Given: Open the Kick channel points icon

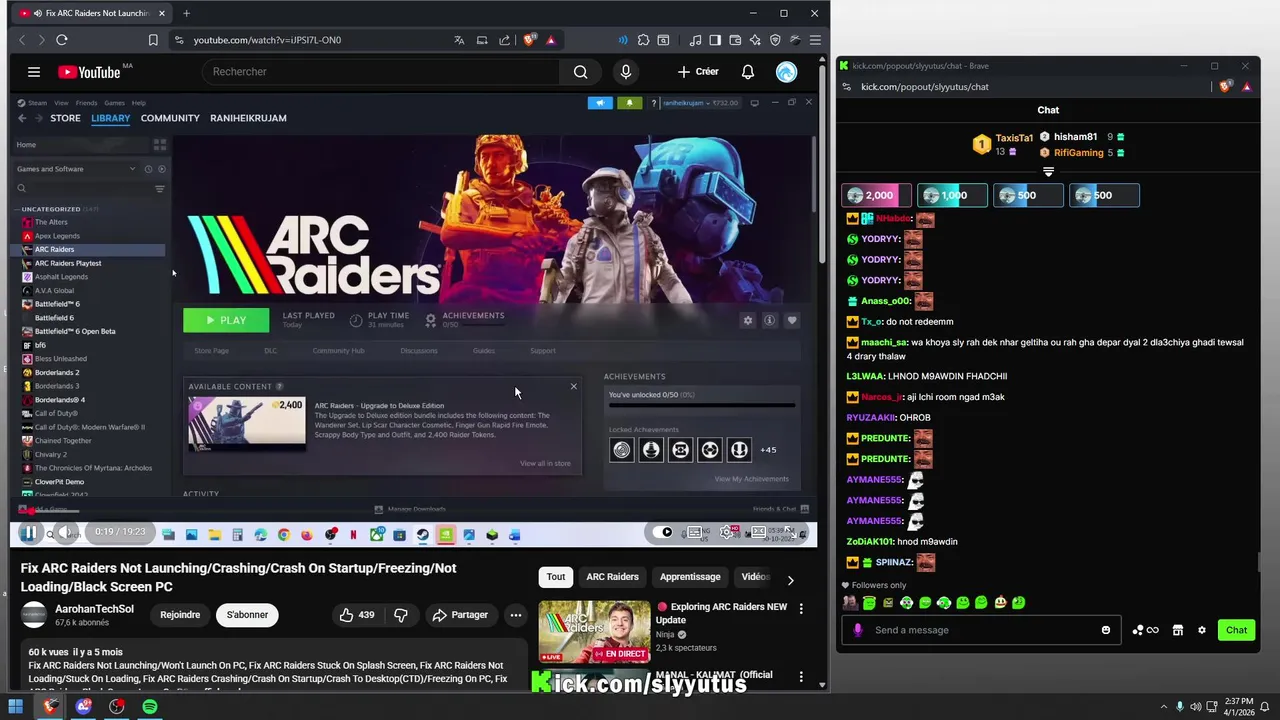Looking at the screenshot, I should tap(1145, 630).
